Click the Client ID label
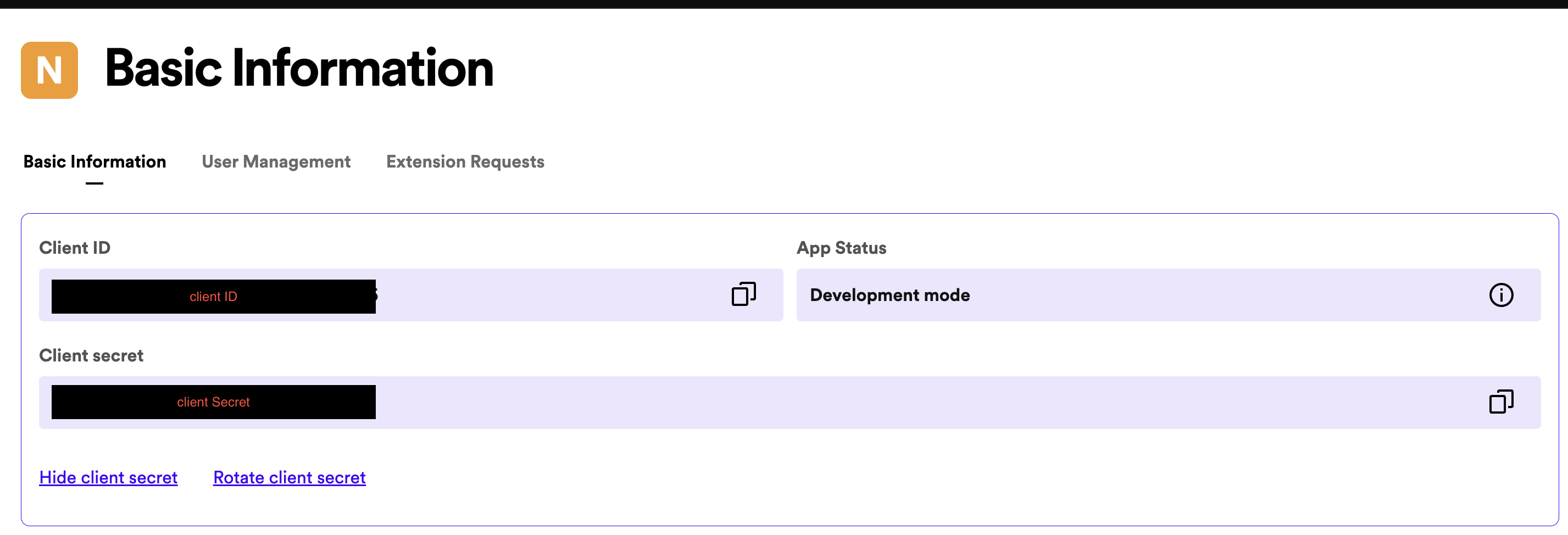This screenshot has width=1568, height=535. tap(74, 247)
